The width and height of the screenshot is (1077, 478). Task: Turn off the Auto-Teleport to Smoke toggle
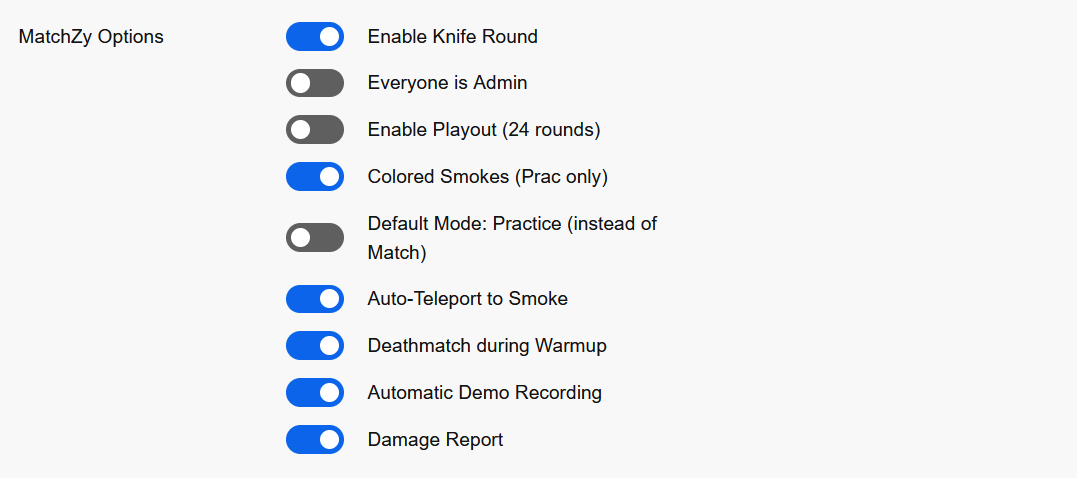click(x=314, y=299)
